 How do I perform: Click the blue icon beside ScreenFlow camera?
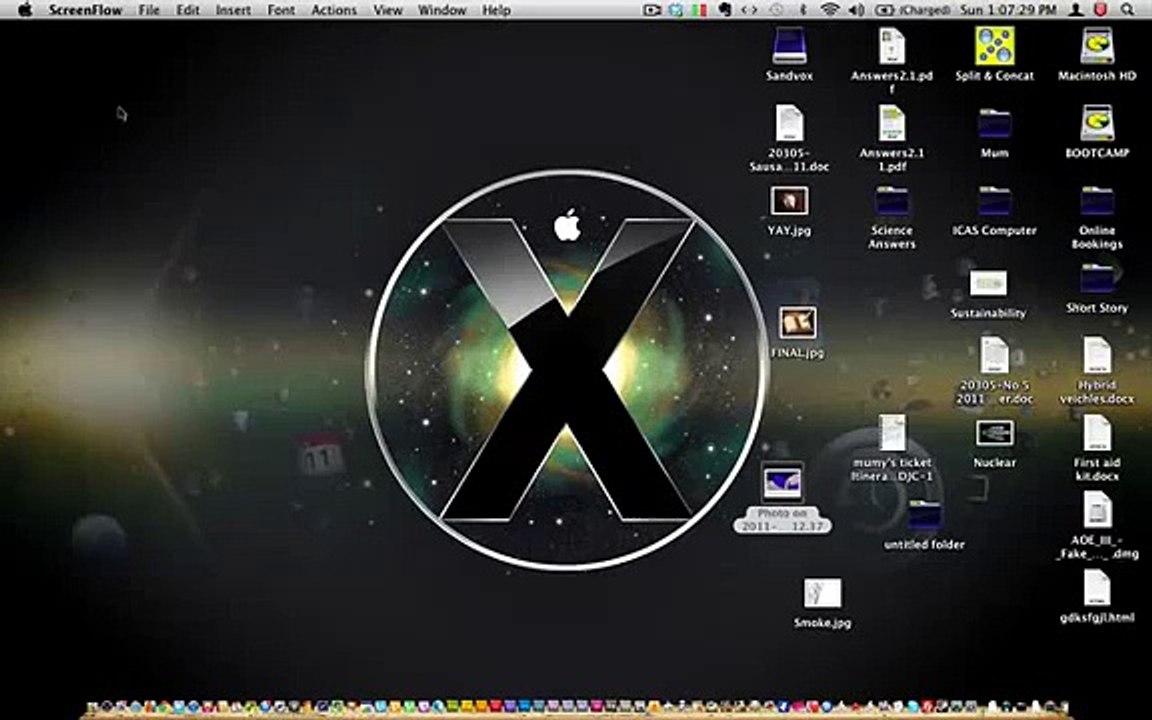[x=676, y=10]
